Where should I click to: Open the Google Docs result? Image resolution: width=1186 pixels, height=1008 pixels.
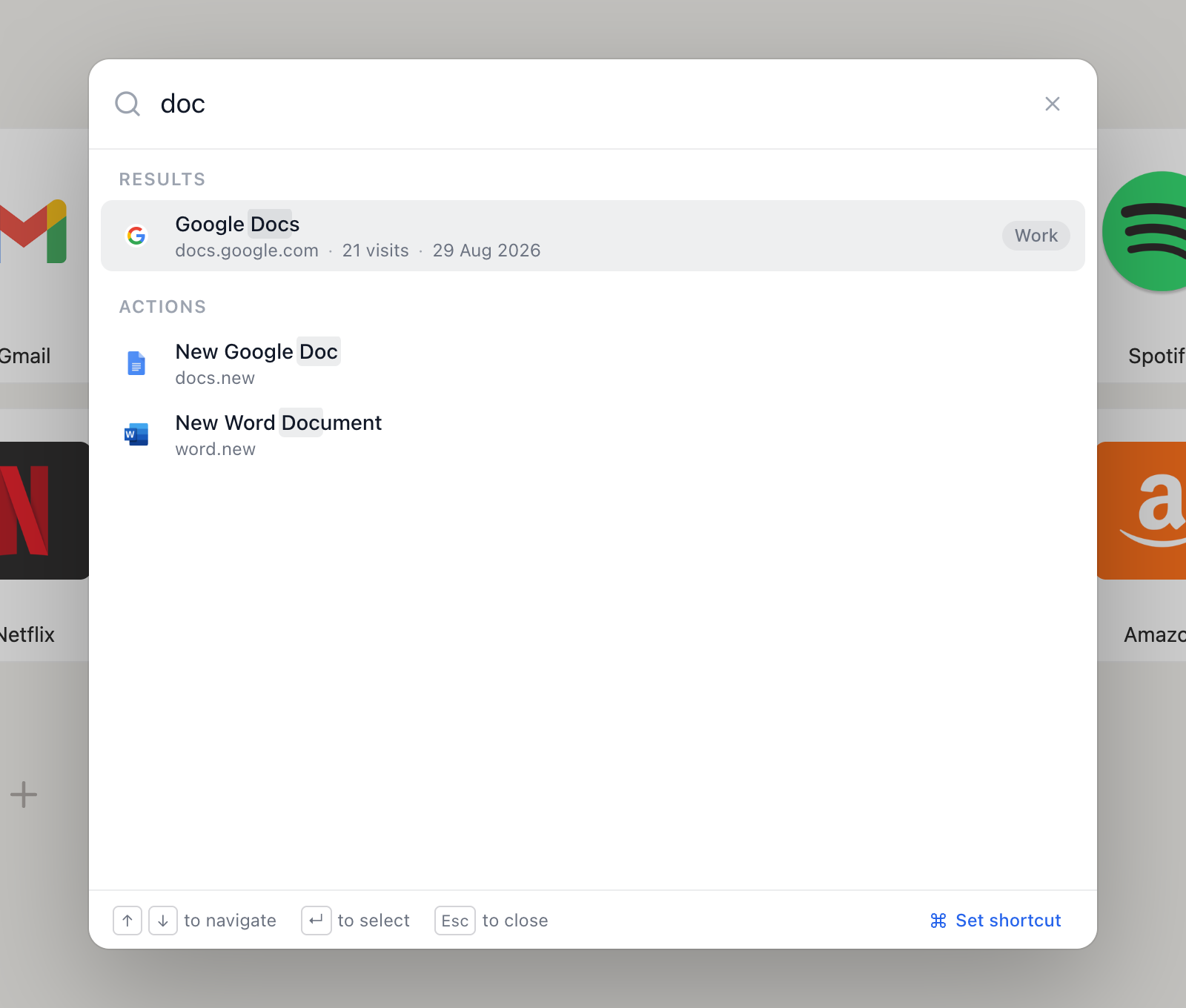pyautogui.click(x=593, y=236)
